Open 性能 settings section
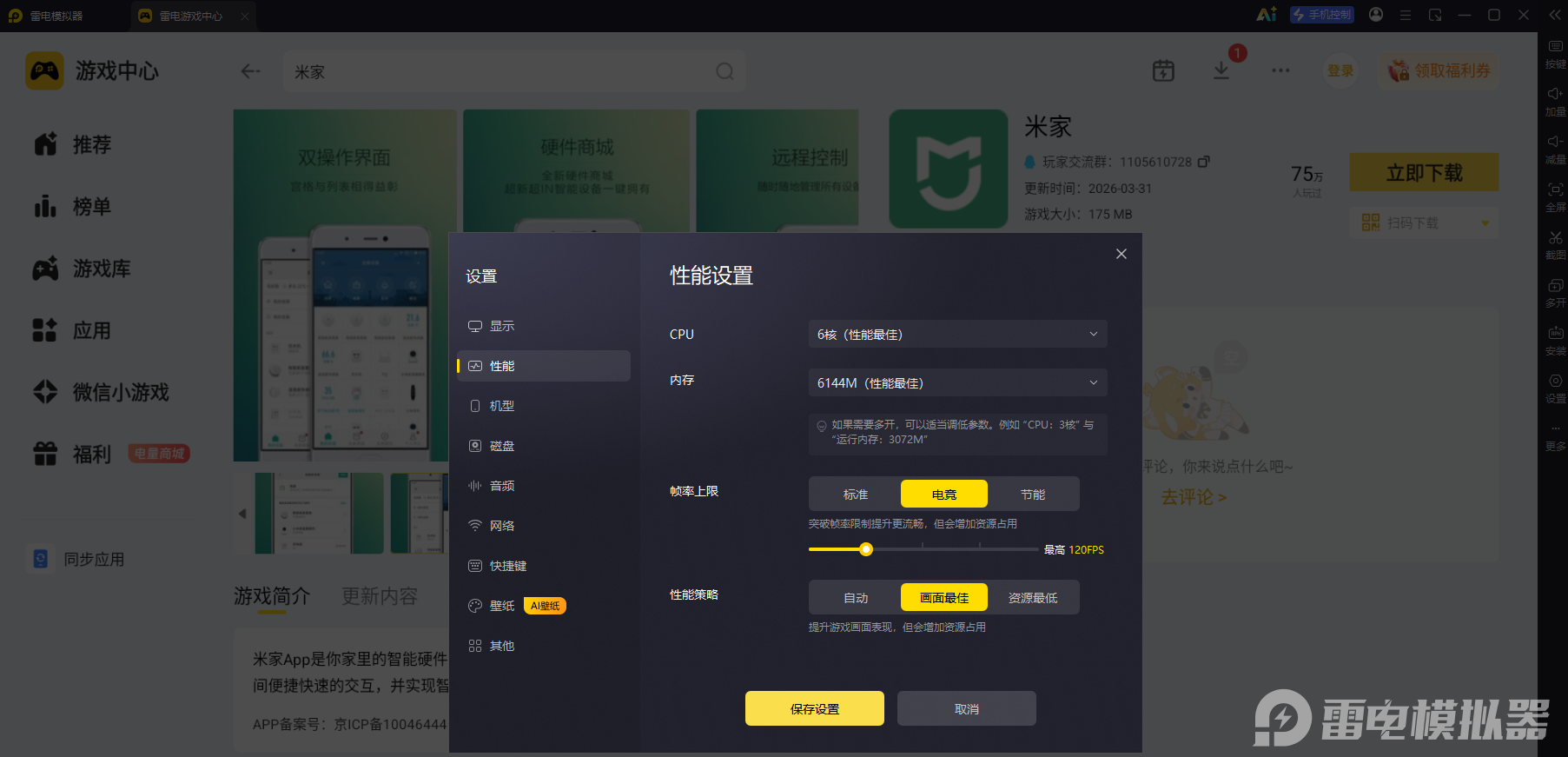This screenshot has height=757, width=1568. [x=544, y=366]
